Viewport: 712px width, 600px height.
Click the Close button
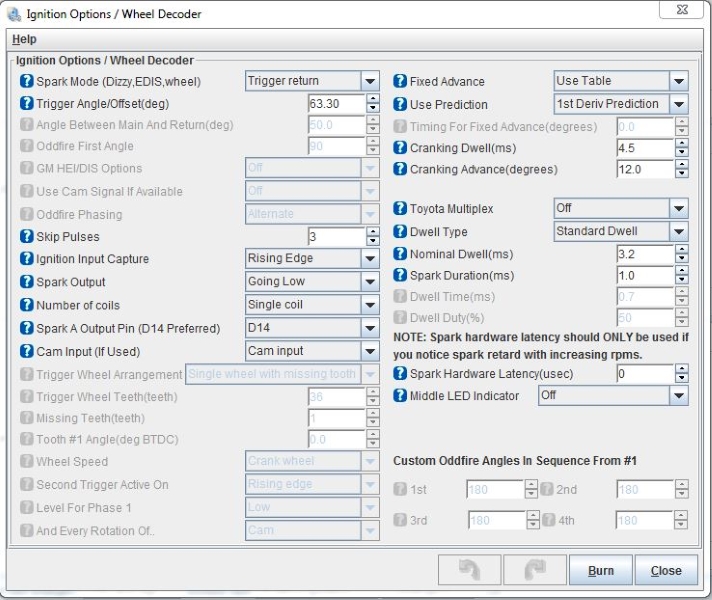click(666, 571)
